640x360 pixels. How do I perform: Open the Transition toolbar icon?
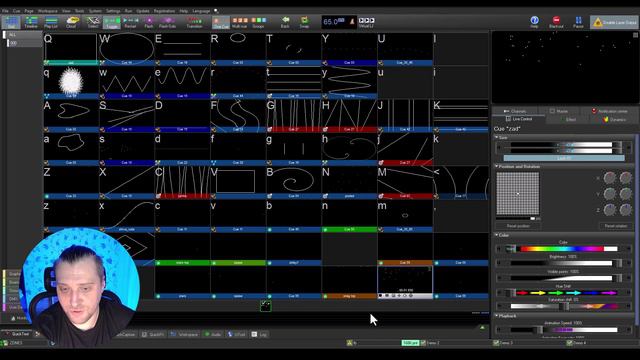(x=194, y=22)
